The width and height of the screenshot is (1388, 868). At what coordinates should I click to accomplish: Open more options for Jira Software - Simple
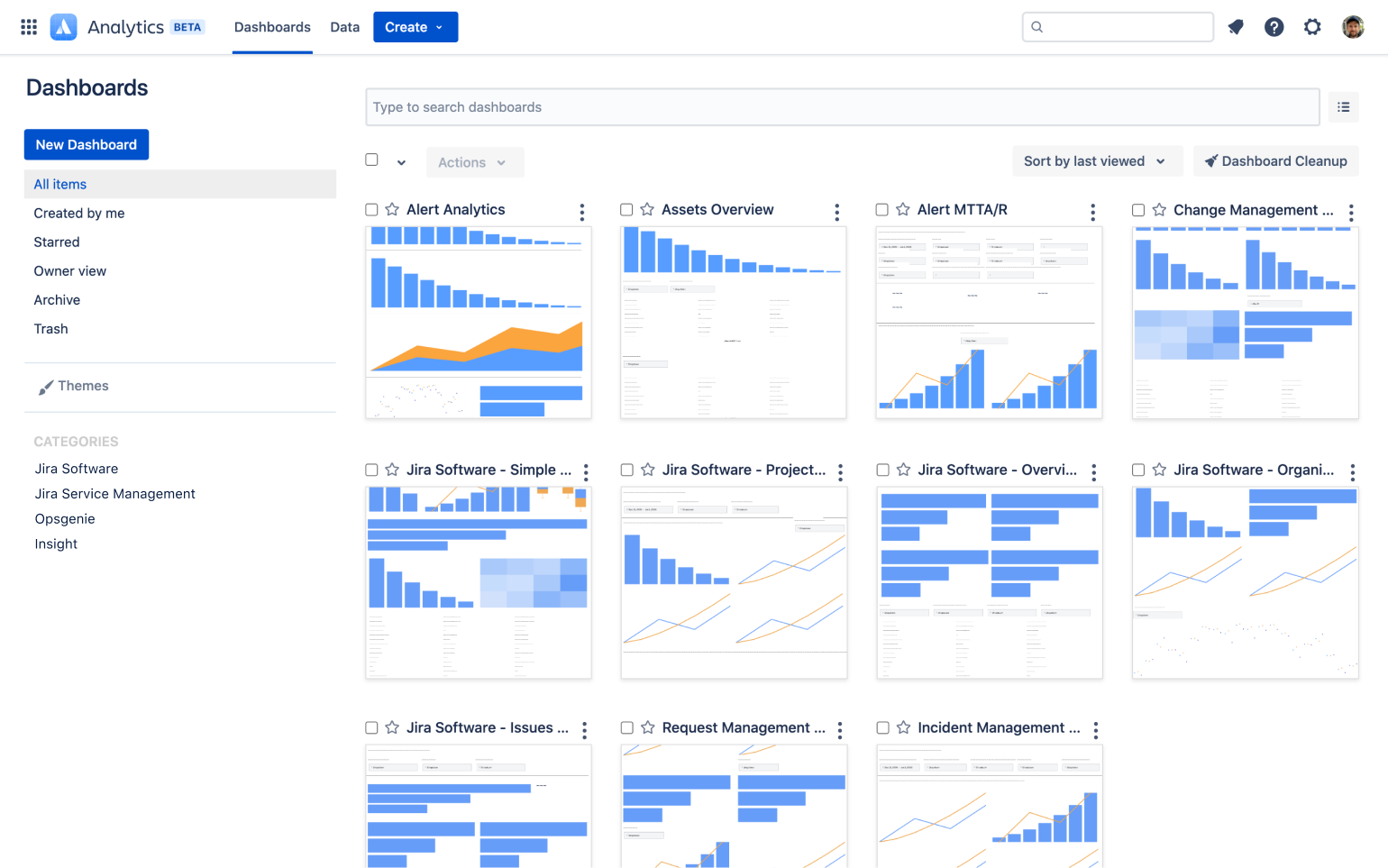[586, 472]
